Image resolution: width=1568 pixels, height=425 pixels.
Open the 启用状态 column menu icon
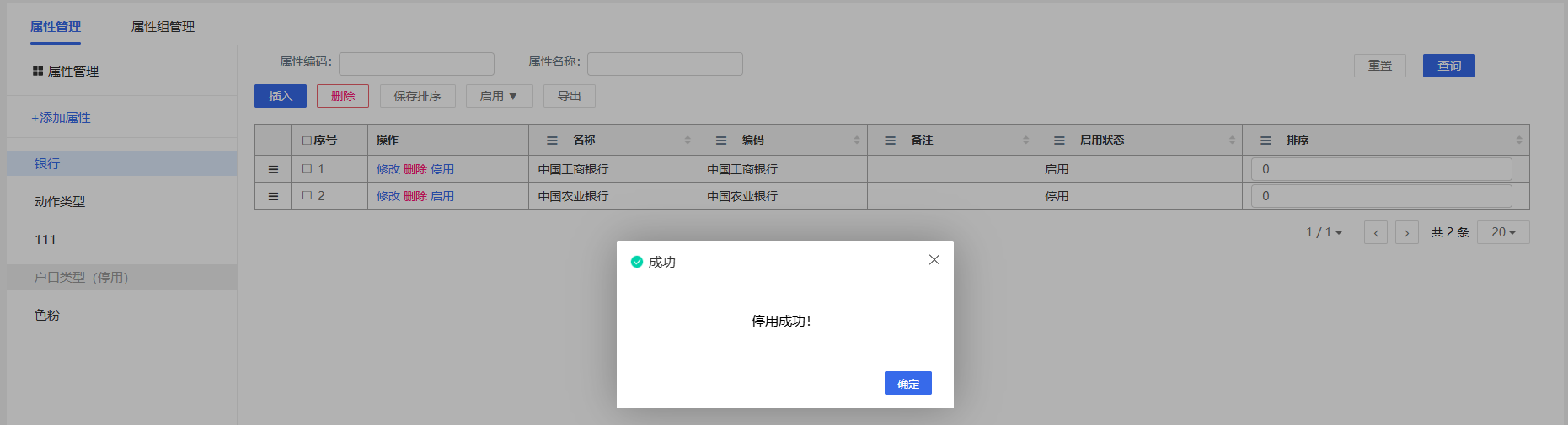pyautogui.click(x=1059, y=141)
